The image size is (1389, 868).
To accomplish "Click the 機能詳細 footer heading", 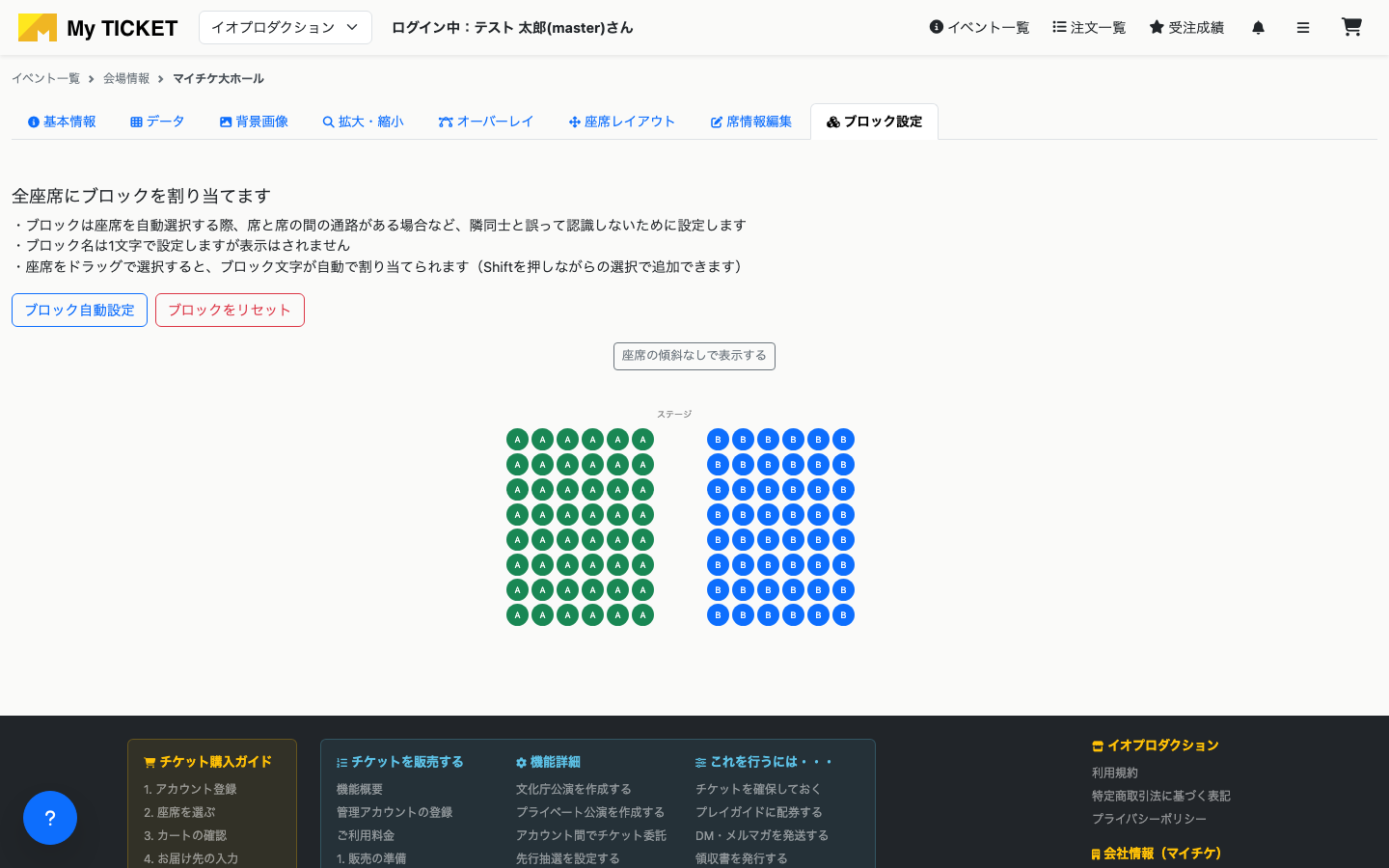I will 548,762.
